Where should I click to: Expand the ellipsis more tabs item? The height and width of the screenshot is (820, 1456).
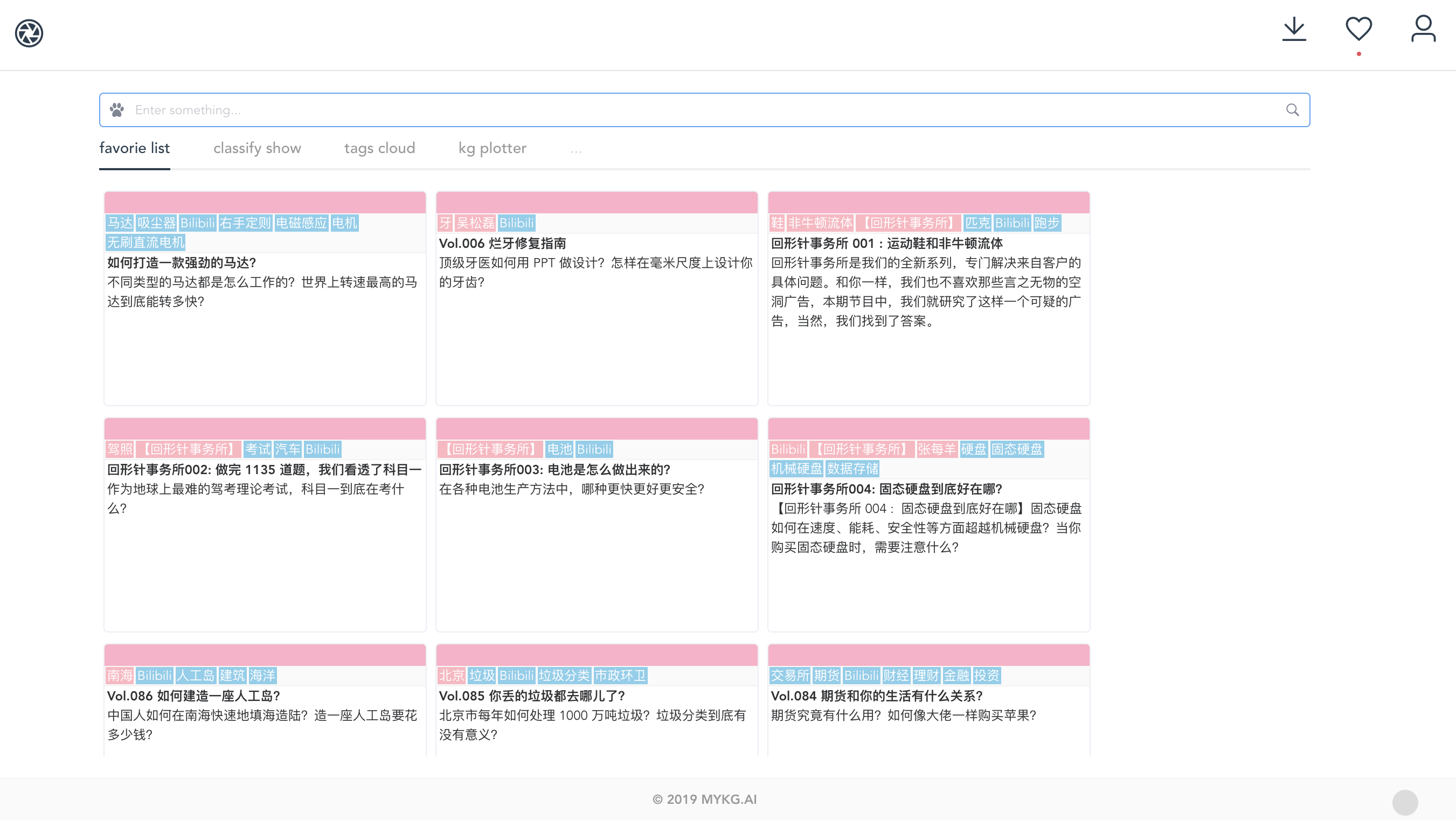(x=576, y=150)
